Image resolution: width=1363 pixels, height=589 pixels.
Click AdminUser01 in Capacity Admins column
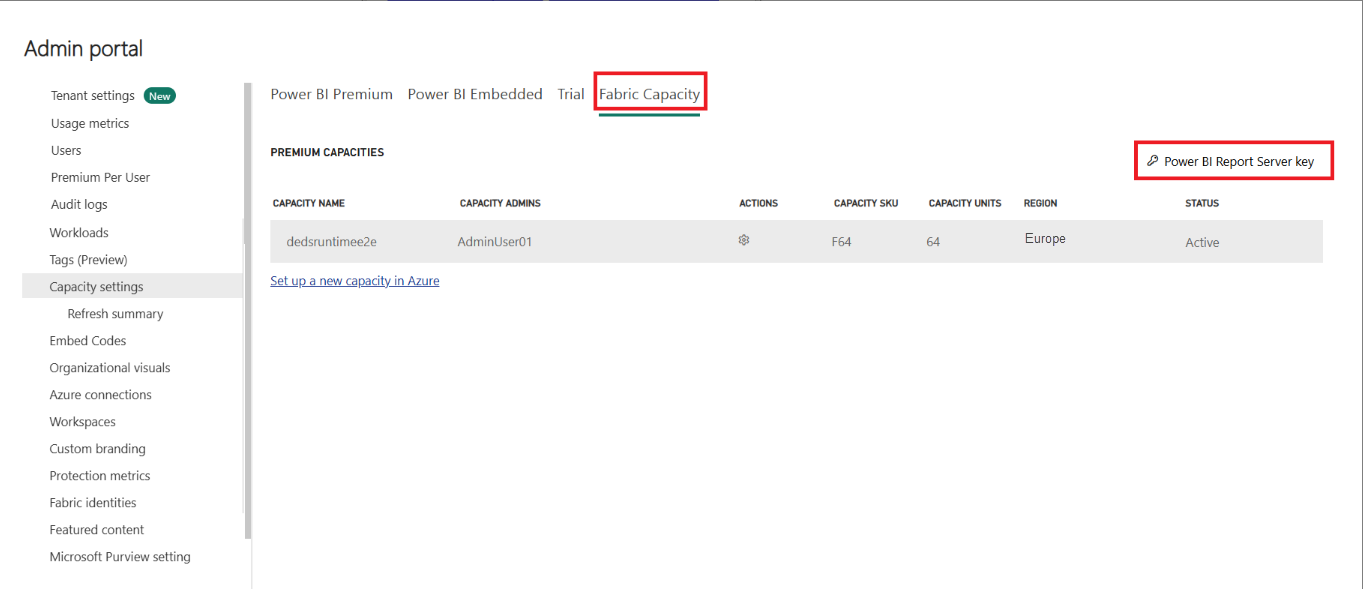[496, 242]
